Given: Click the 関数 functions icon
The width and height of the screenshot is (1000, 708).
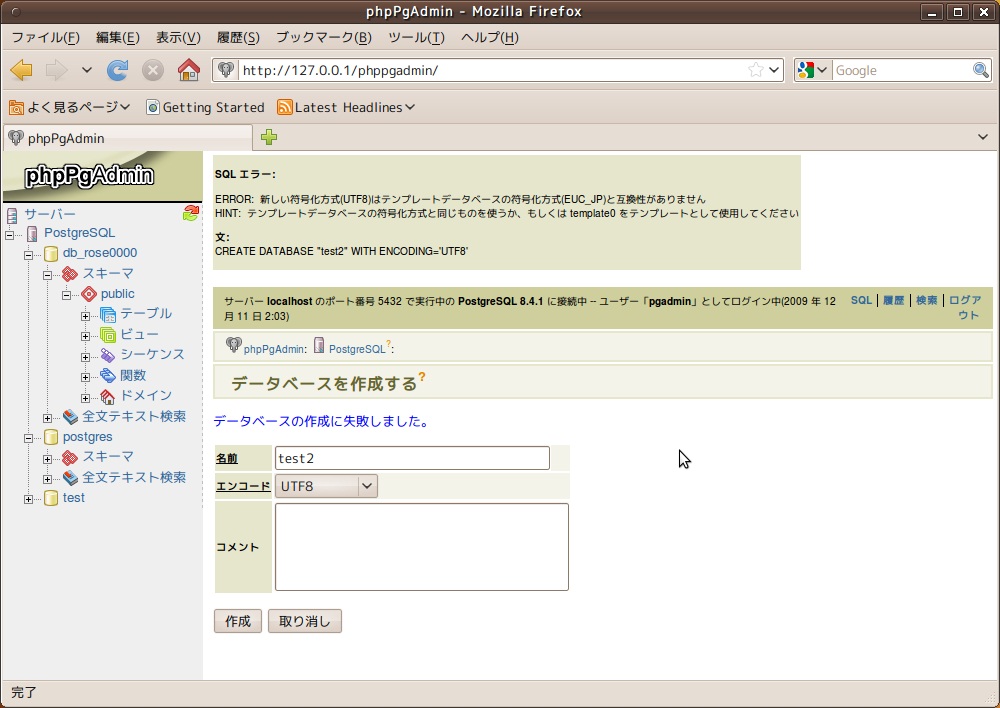Looking at the screenshot, I should coord(108,376).
